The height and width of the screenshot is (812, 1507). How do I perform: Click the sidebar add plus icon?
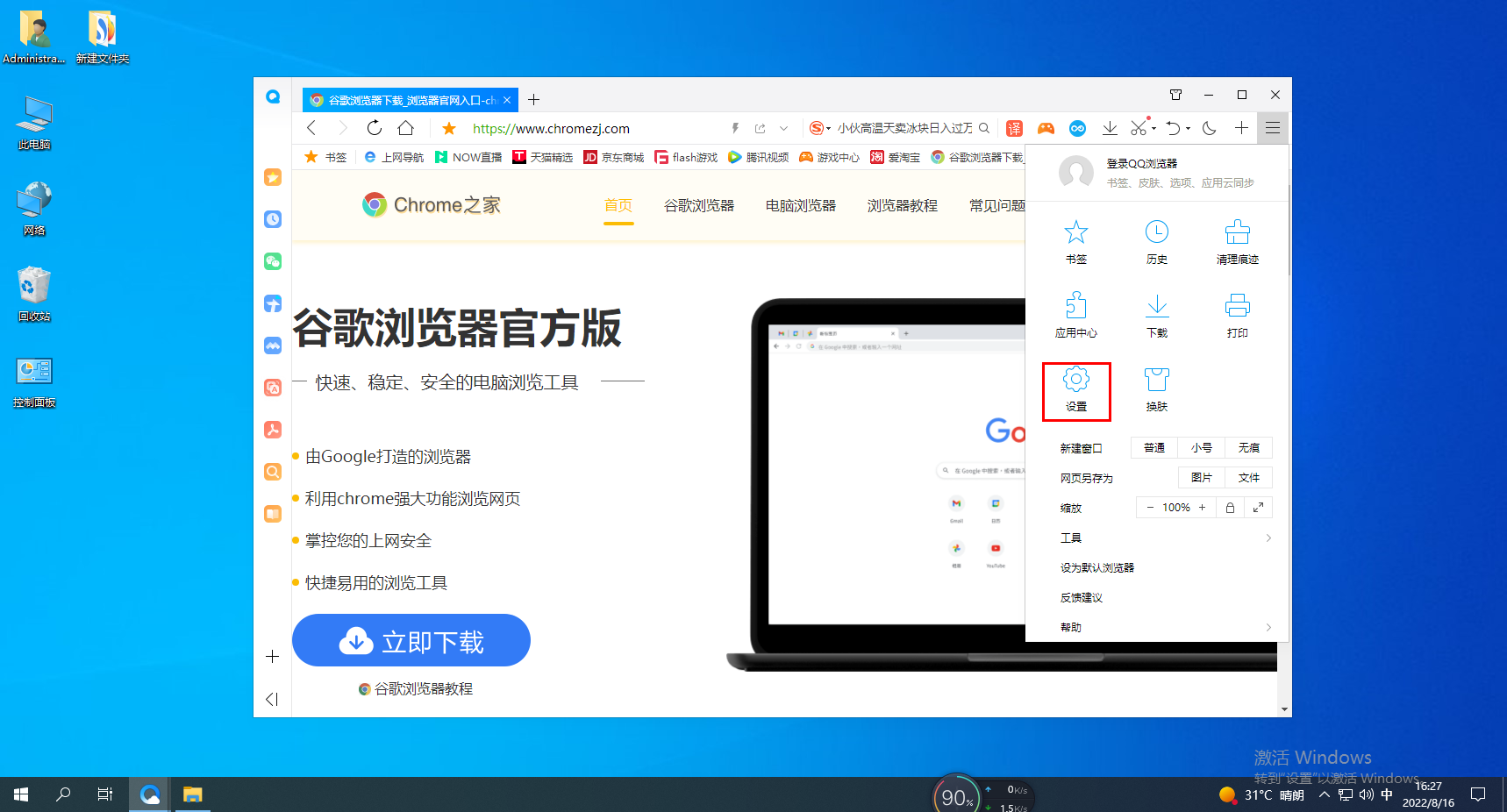click(273, 656)
